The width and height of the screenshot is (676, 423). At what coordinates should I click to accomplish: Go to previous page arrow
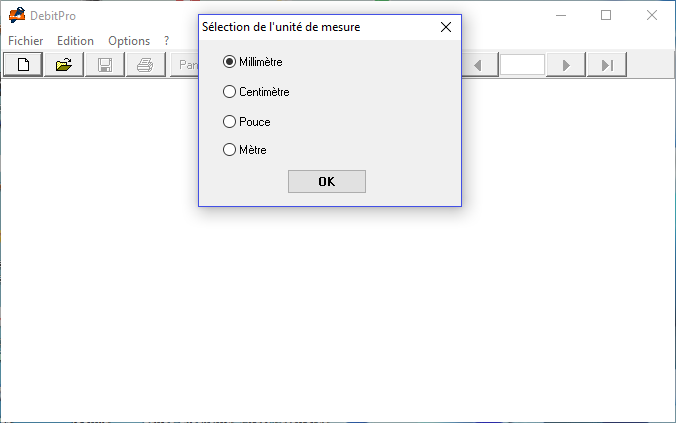pyautogui.click(x=479, y=65)
